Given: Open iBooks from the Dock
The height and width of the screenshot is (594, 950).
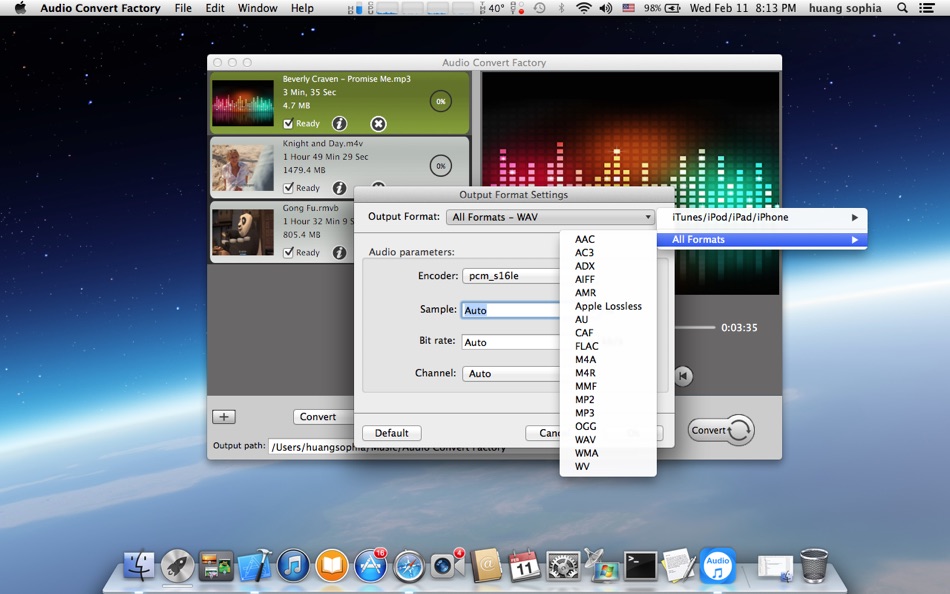Looking at the screenshot, I should (332, 566).
